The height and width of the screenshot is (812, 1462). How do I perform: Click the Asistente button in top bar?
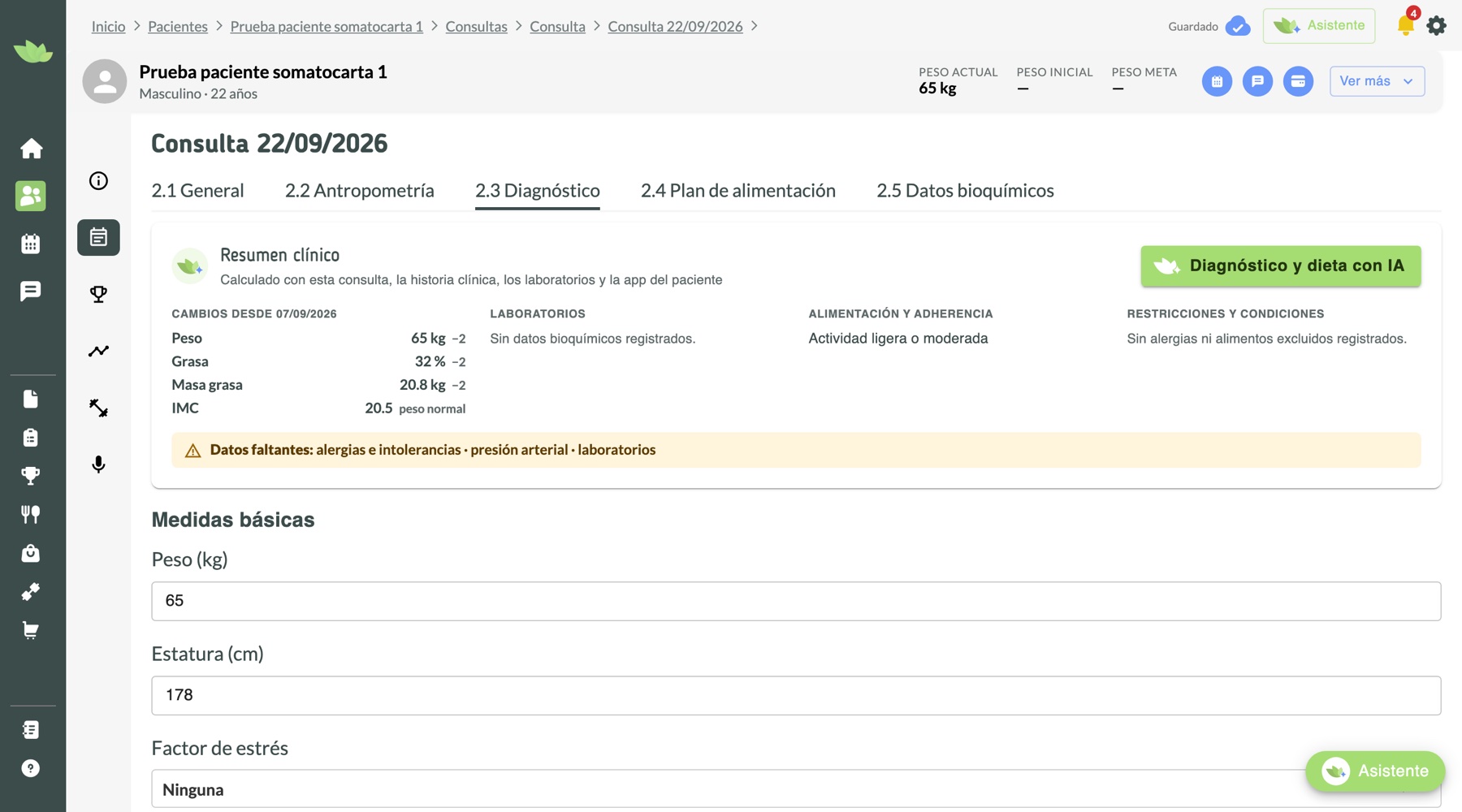(1319, 26)
